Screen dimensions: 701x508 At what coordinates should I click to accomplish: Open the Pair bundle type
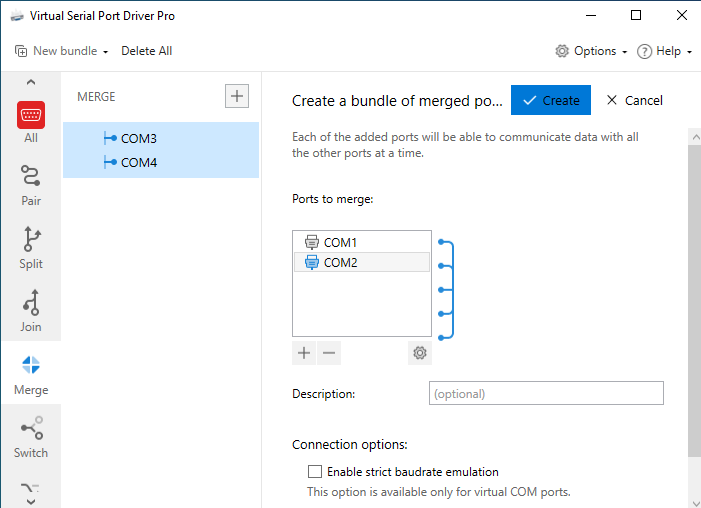pyautogui.click(x=31, y=185)
